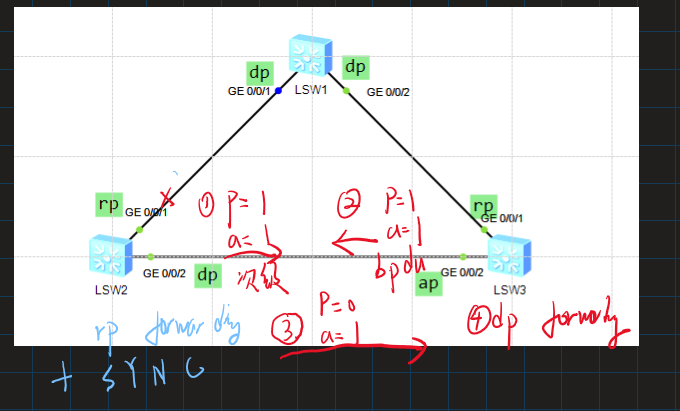Click the green port dot at LSW2 GE 0/0/1
Screen dimensions: 680x411
(x=139, y=230)
